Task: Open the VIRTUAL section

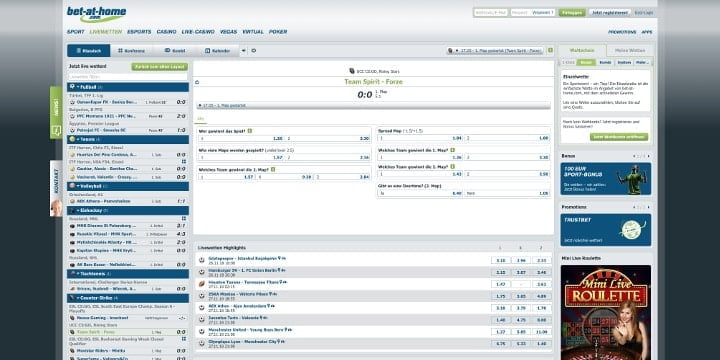Action: [x=253, y=32]
